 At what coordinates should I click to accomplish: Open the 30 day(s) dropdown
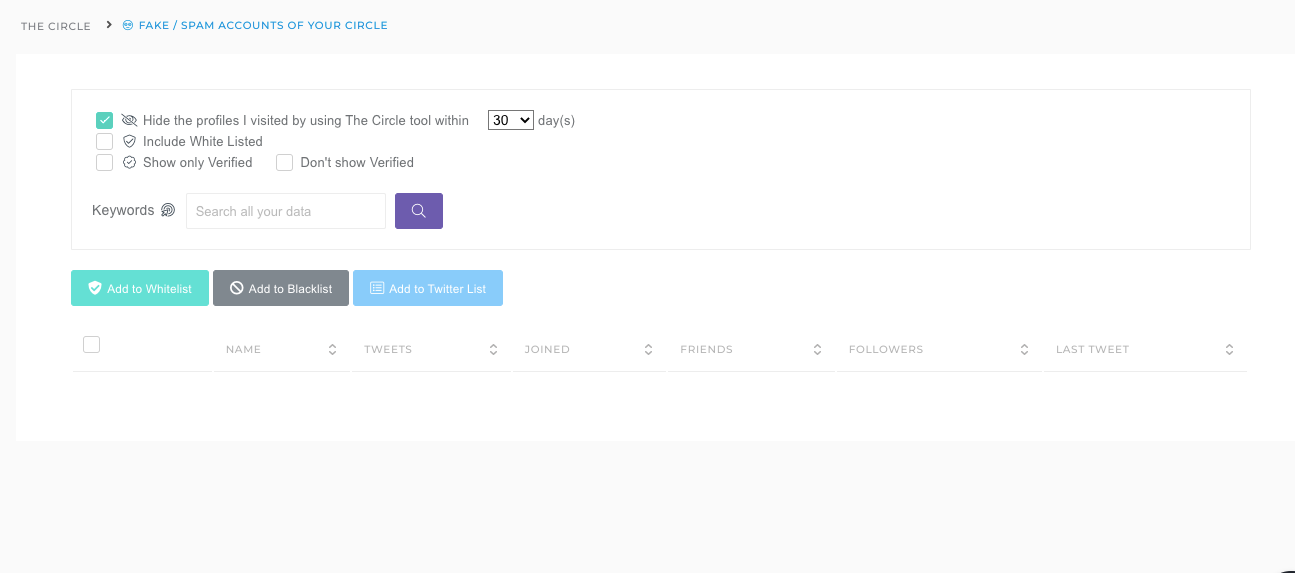tap(511, 120)
